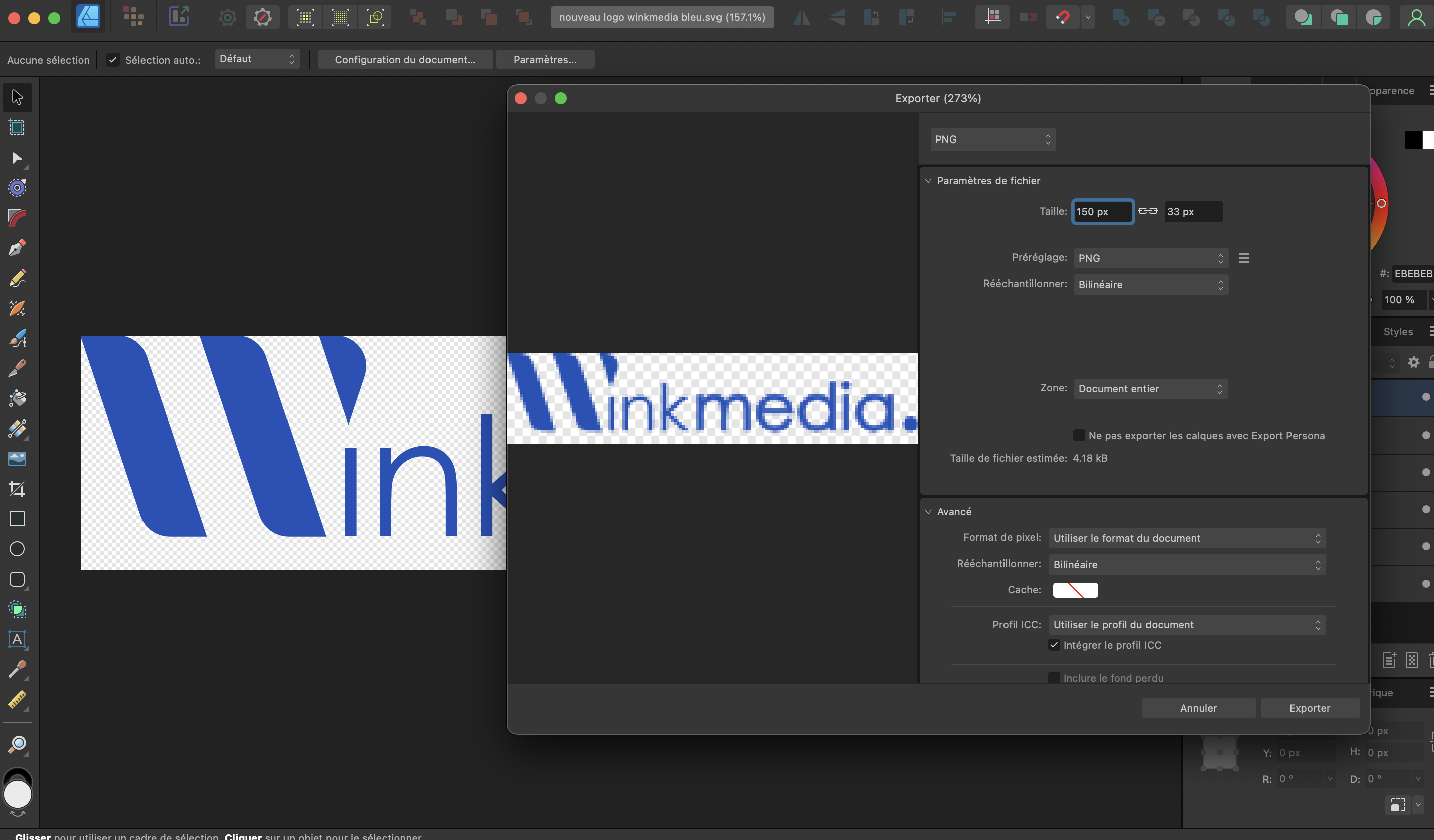Pick the Pencil tool
Image resolution: width=1434 pixels, height=840 pixels.
pyautogui.click(x=17, y=277)
